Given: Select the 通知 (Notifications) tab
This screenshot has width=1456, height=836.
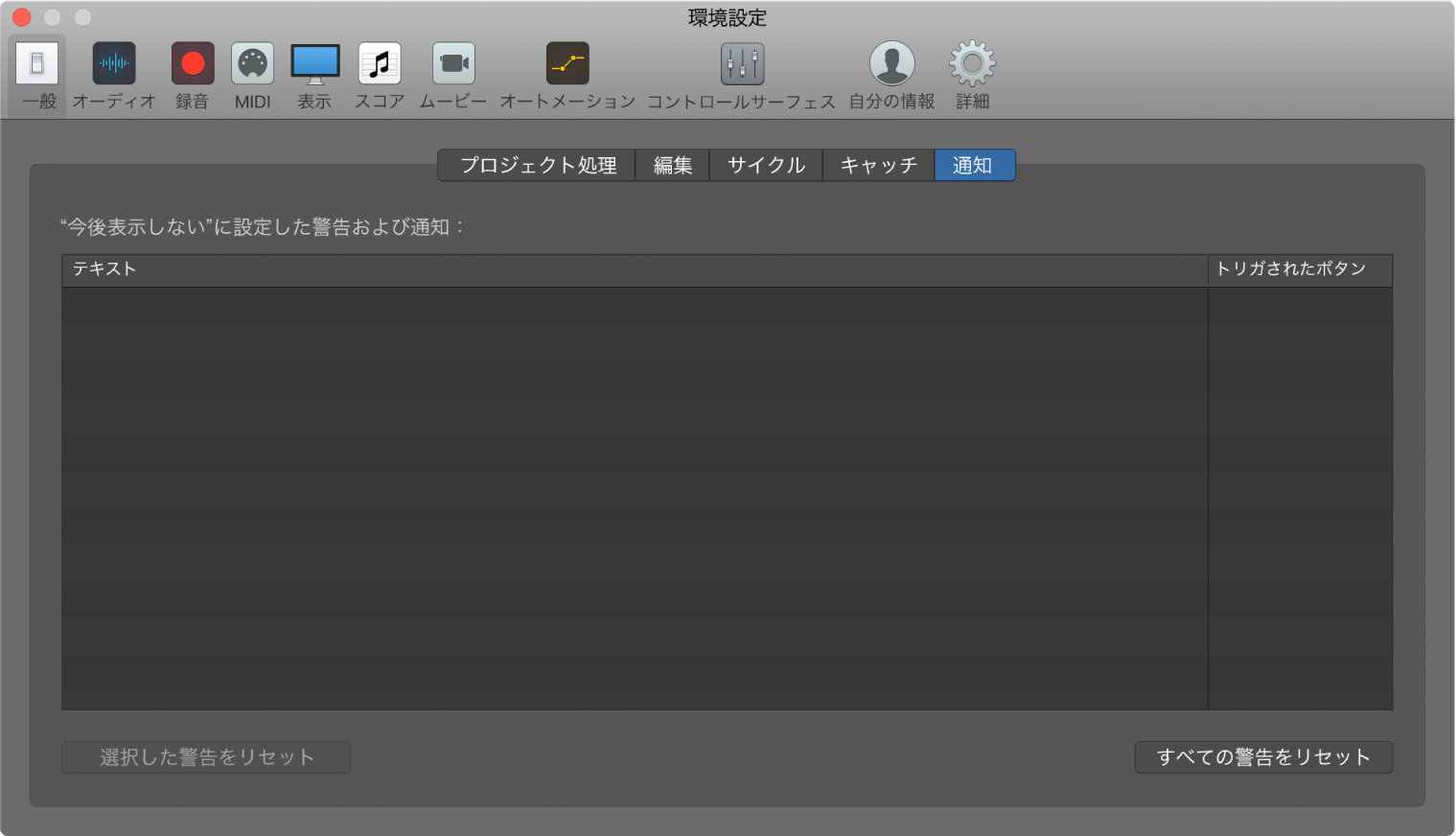Looking at the screenshot, I should 974,165.
